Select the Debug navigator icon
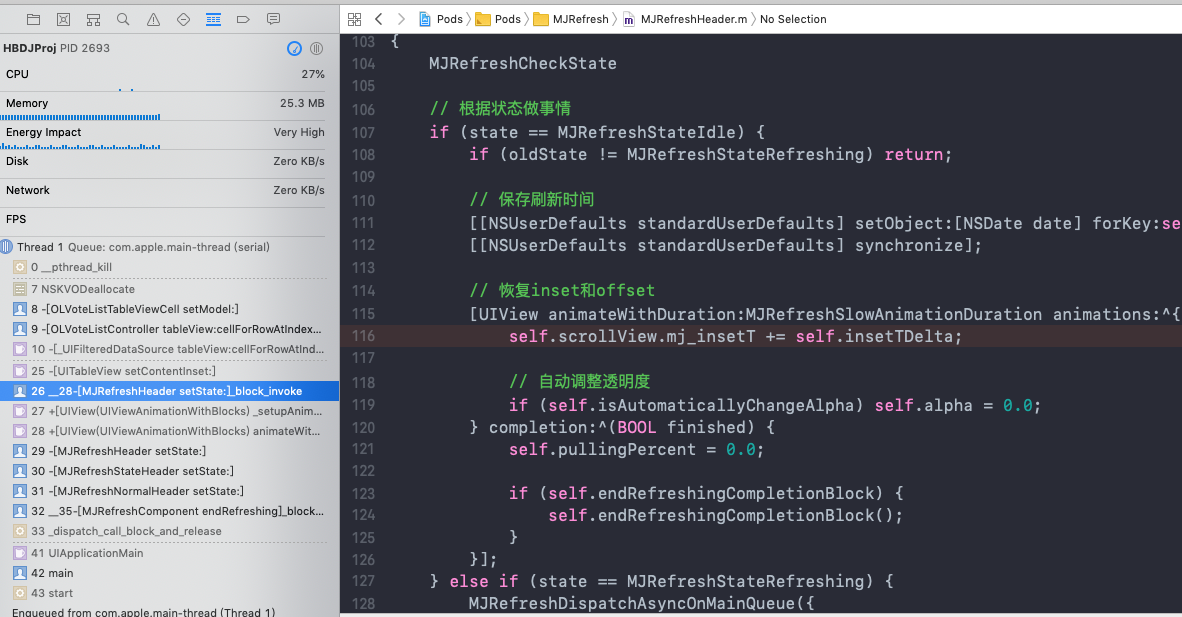Screen dimensions: 1182x617 tap(213, 19)
